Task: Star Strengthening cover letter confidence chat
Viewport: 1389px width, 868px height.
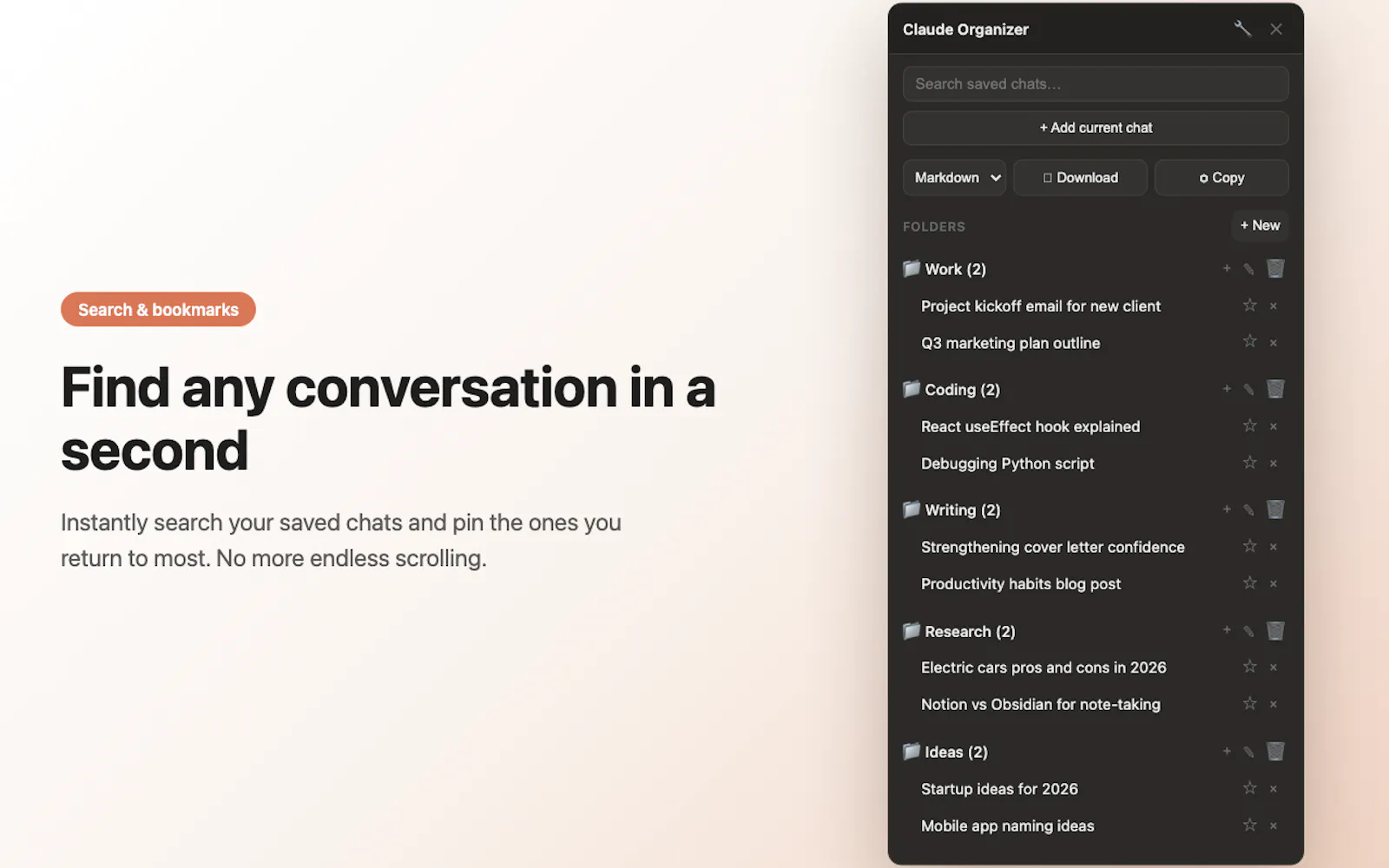Action: [1249, 546]
